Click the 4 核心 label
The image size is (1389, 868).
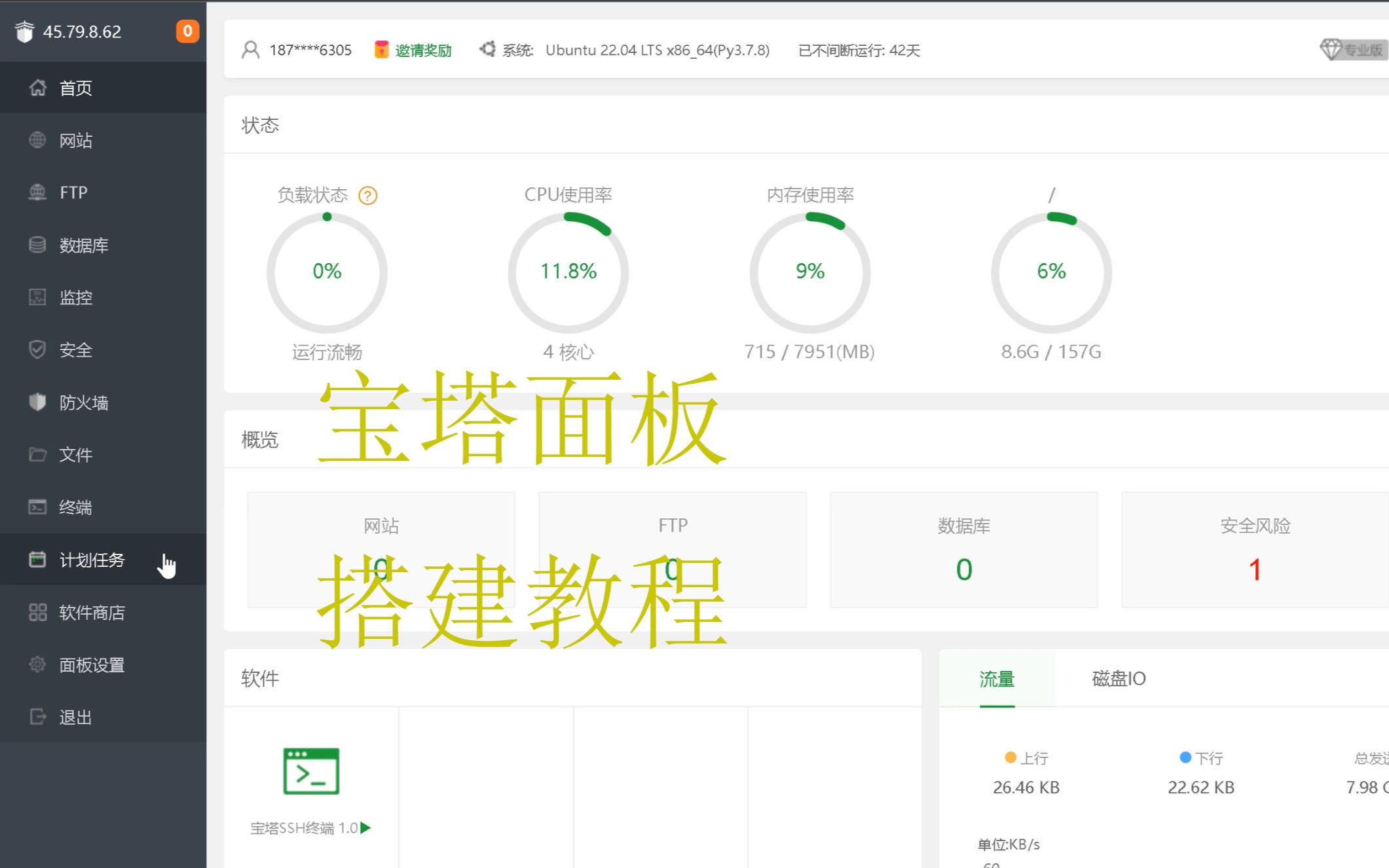point(568,352)
